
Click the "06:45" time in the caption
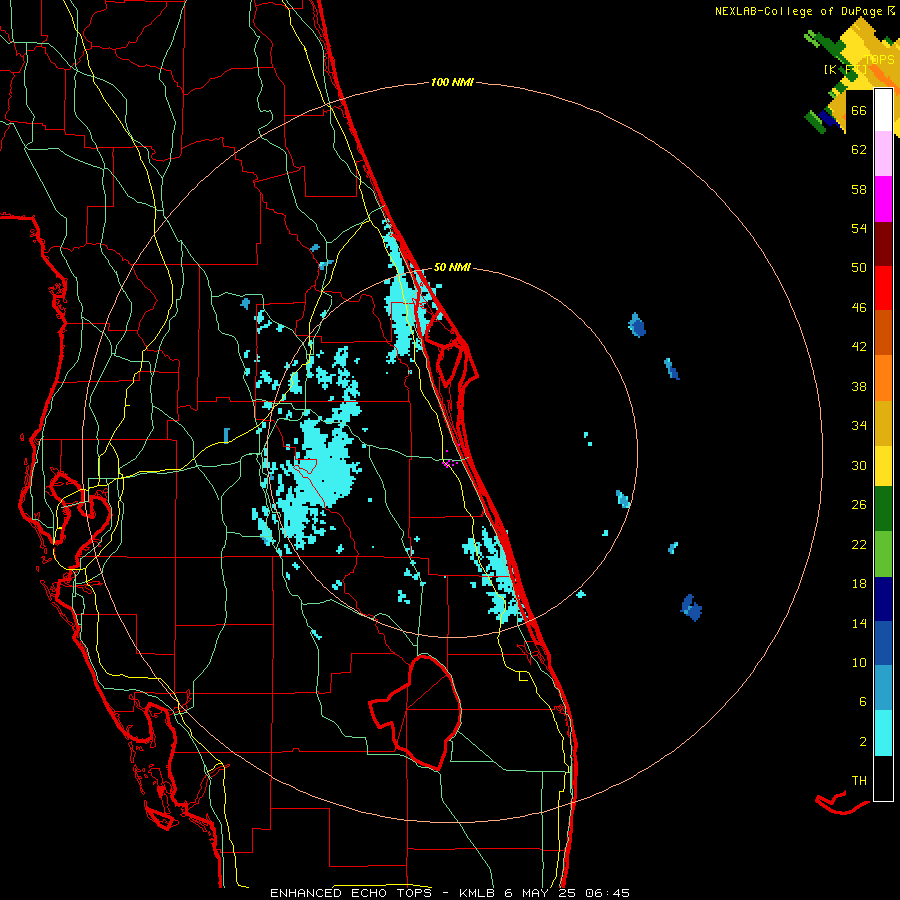point(608,893)
